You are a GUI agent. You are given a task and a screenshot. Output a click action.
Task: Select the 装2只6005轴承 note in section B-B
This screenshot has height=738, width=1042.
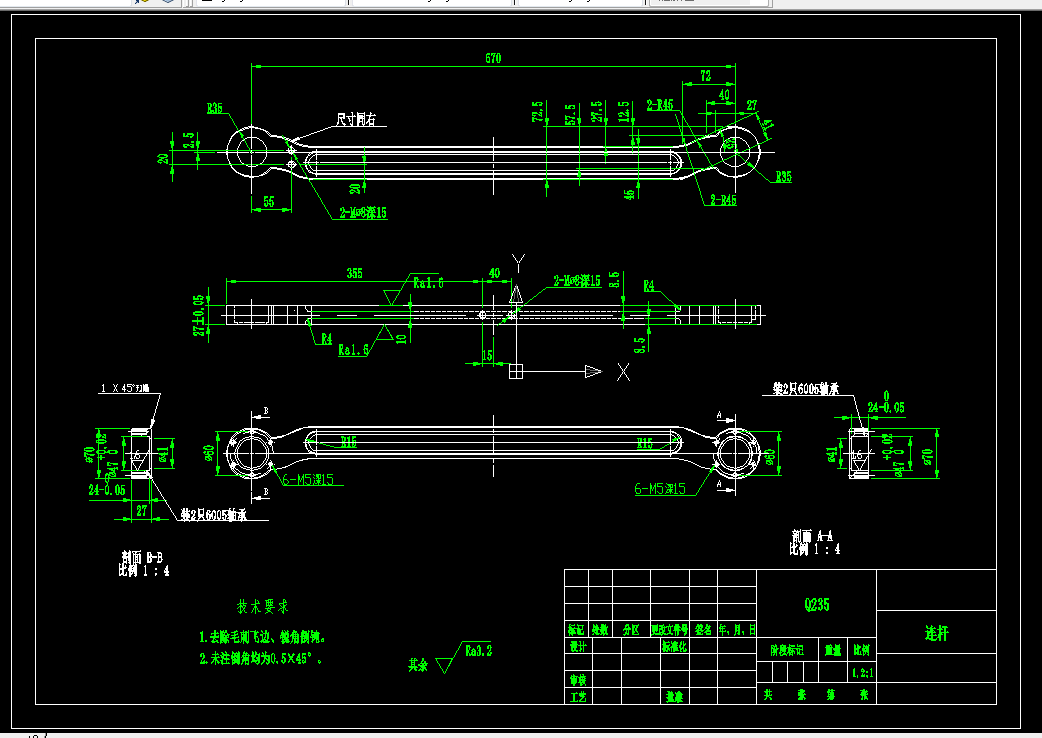[x=213, y=515]
